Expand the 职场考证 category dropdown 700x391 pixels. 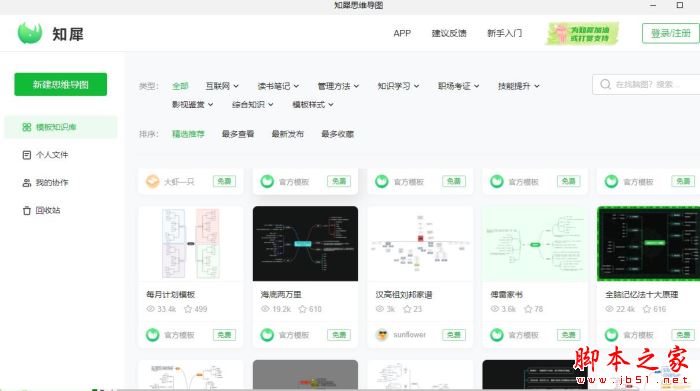pyautogui.click(x=458, y=86)
